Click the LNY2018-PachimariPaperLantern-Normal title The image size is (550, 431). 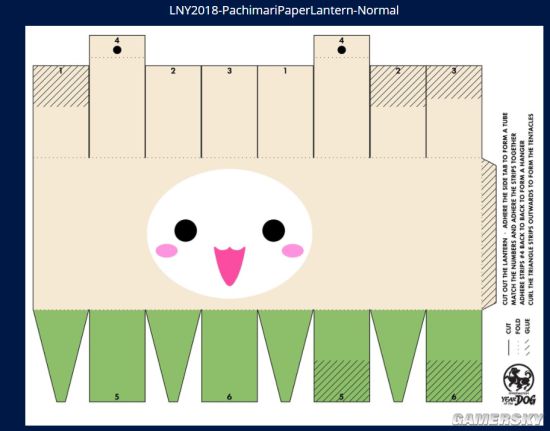pyautogui.click(x=284, y=10)
